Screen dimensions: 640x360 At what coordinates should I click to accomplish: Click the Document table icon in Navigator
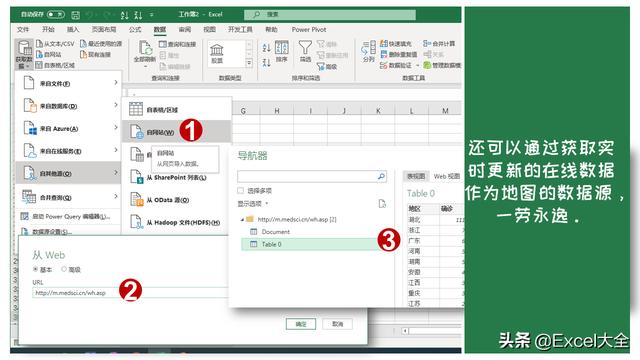click(253, 231)
